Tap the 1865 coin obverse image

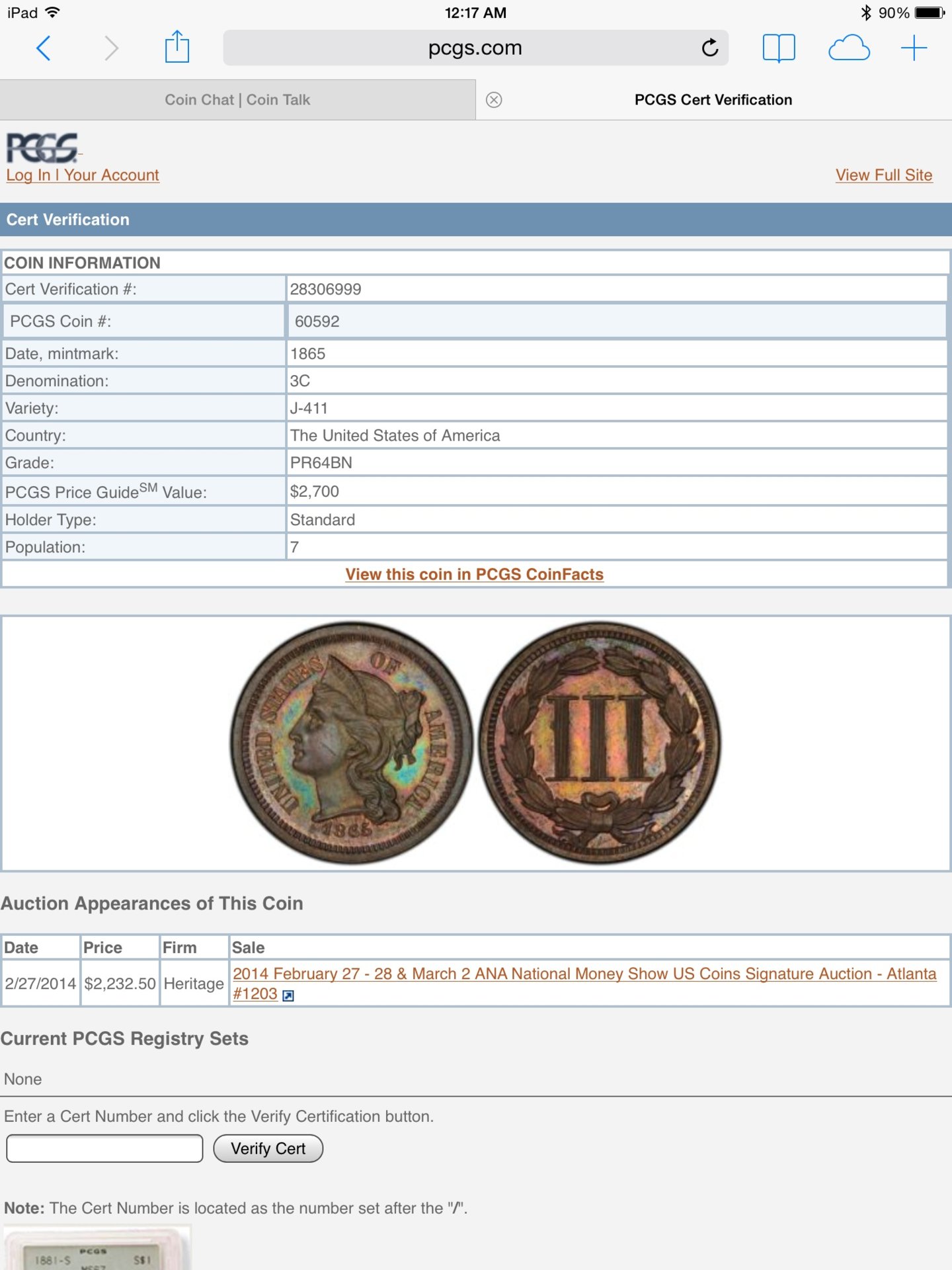click(351, 743)
